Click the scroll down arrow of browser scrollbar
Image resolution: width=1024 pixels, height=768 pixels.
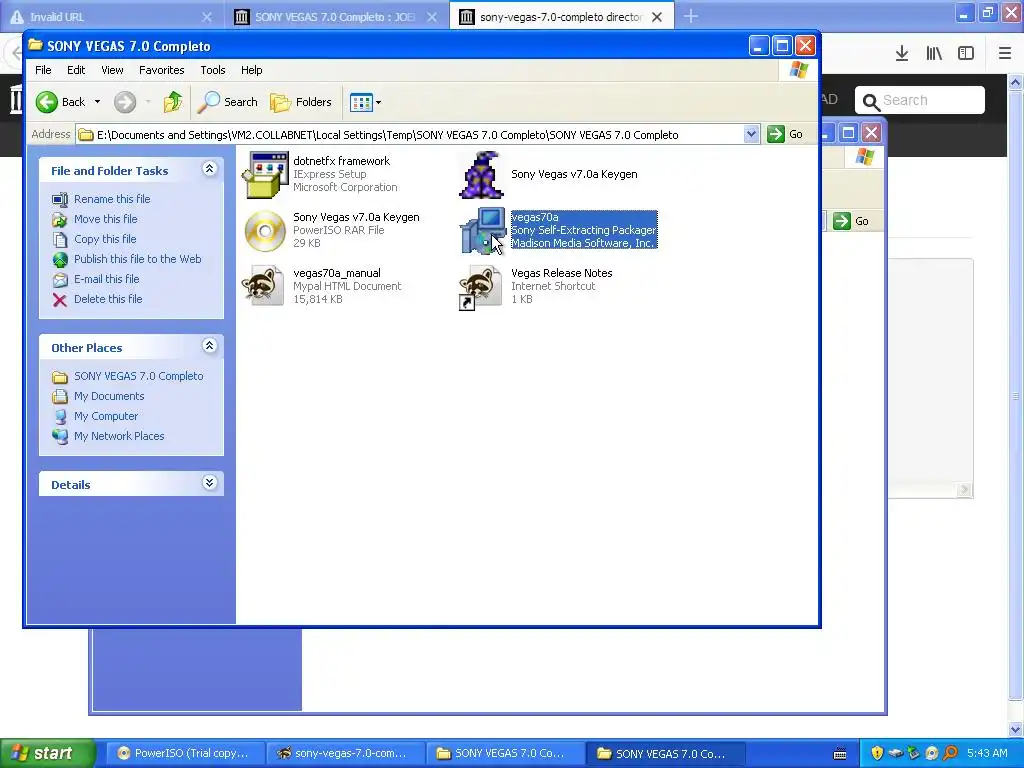pyautogui.click(x=1016, y=729)
